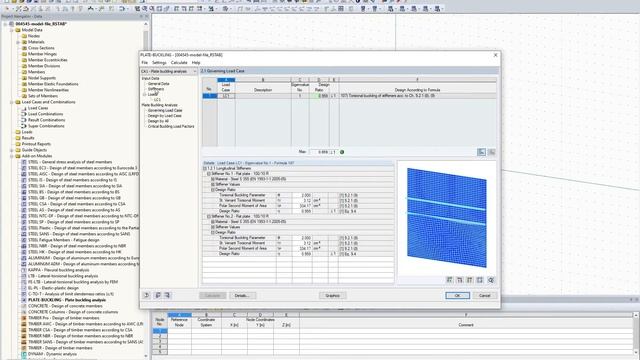
Task: Select Governing Load Case in the tree
Action: 165,111
